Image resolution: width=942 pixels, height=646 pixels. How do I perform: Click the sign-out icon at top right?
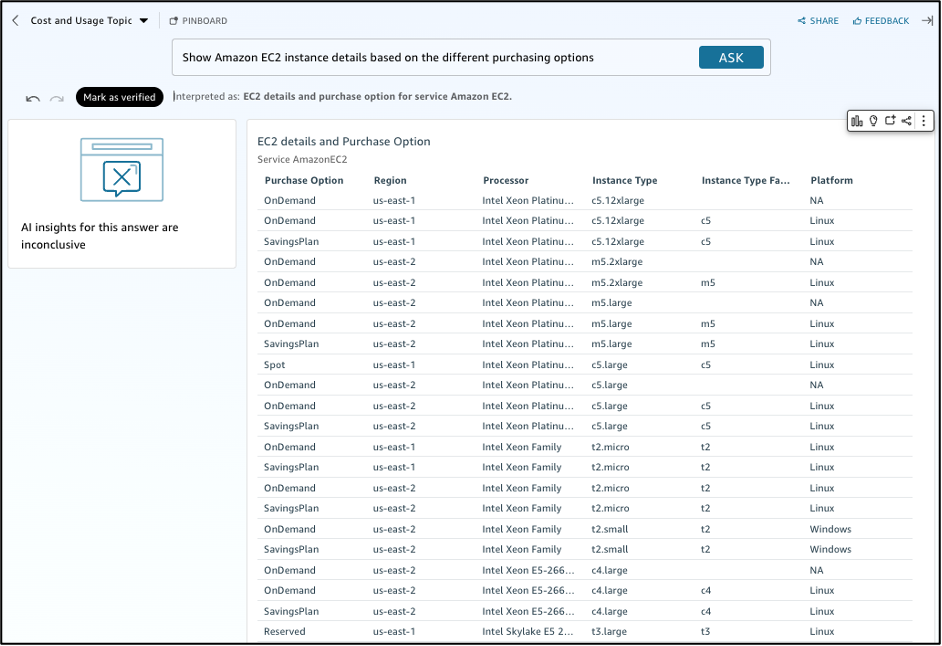[x=929, y=20]
